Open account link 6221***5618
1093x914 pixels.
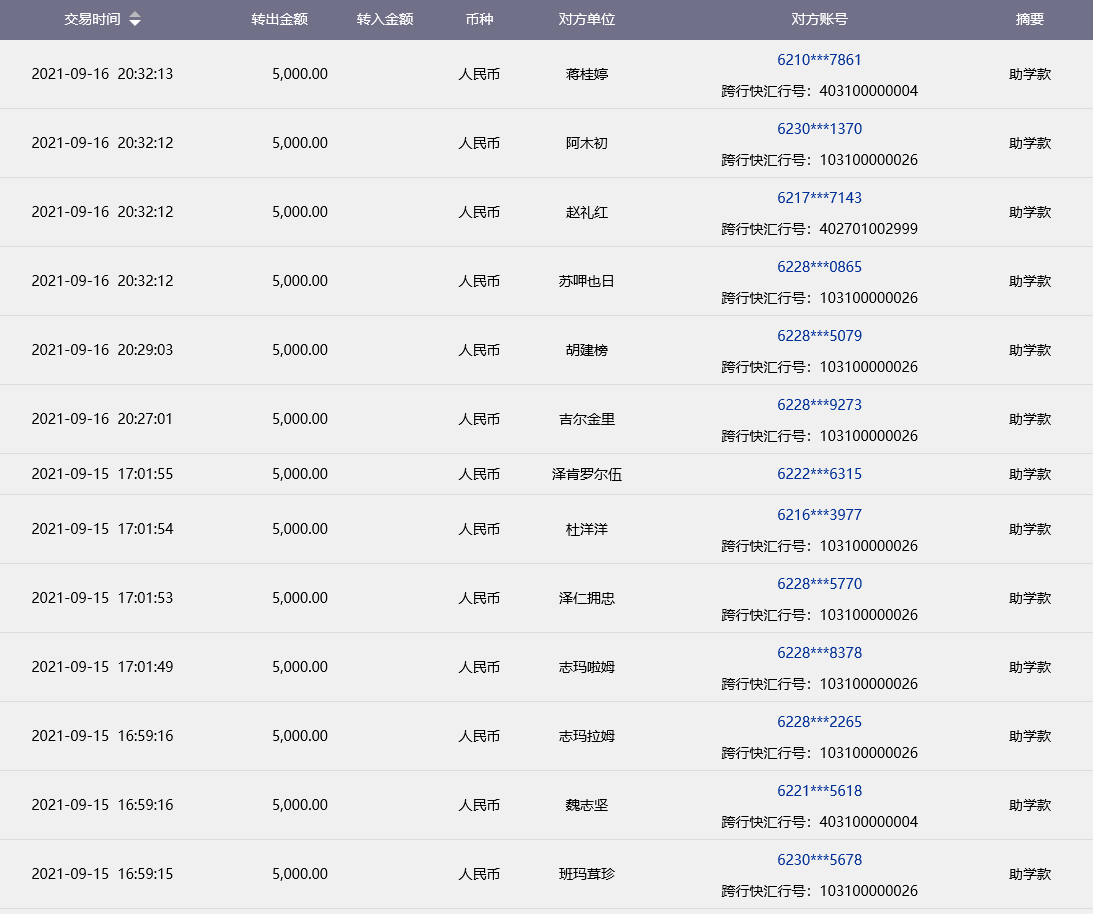point(819,791)
